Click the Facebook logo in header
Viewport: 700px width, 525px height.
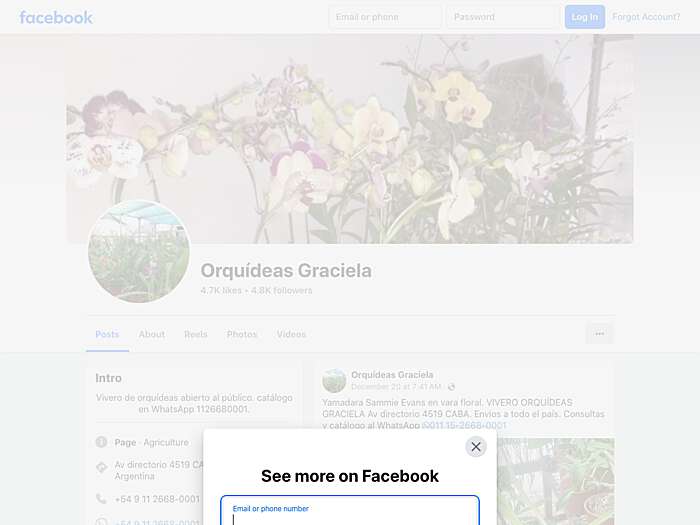click(x=56, y=17)
